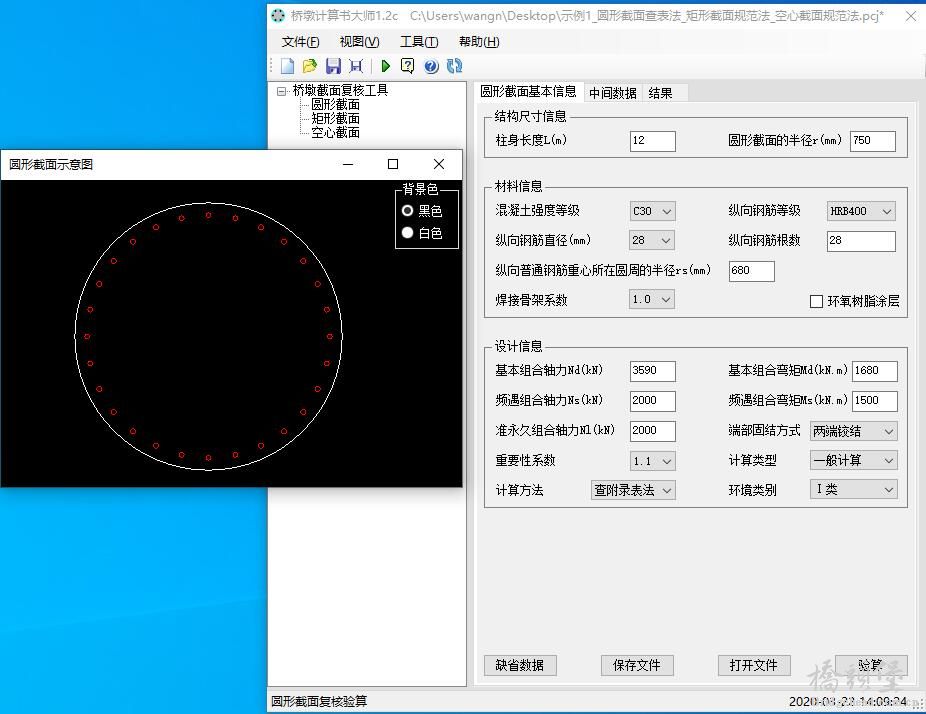
Task: Click the 验算 button
Action: pyautogui.click(x=870, y=666)
